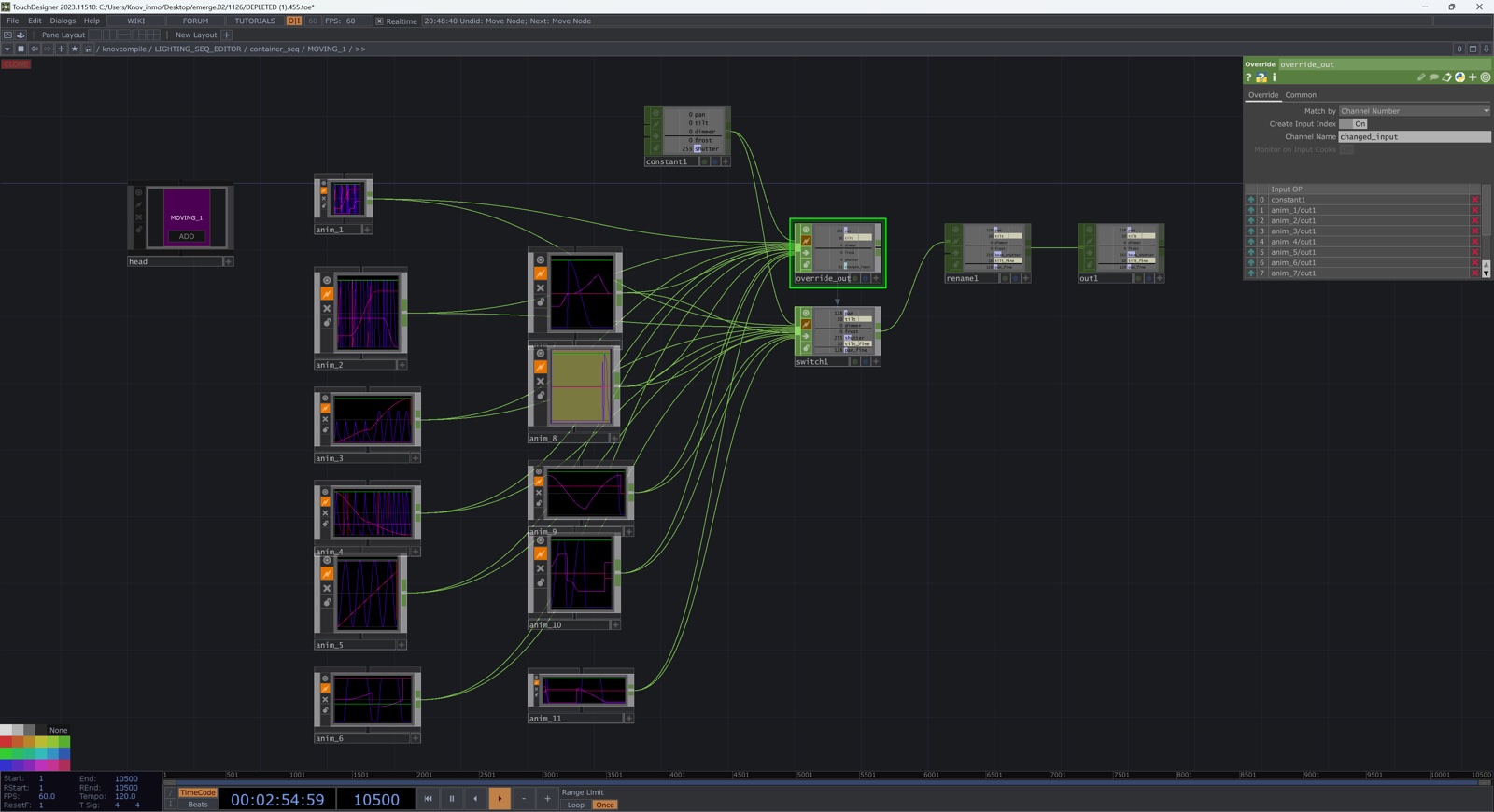Viewport: 1494px width, 812px height.
Task: Expand the anim_2 node plus button
Action: click(x=402, y=365)
